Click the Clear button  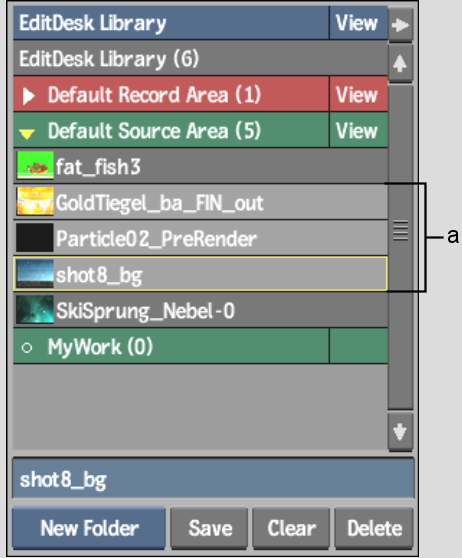291,528
